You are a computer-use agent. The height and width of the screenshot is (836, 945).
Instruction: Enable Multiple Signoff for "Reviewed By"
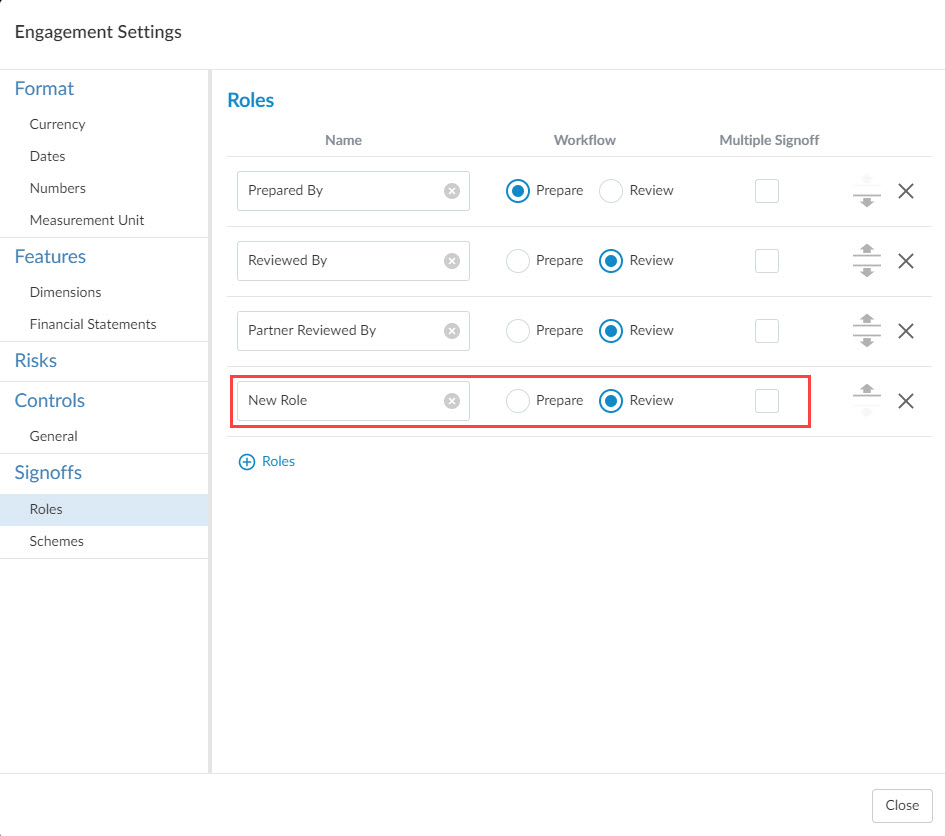click(767, 261)
